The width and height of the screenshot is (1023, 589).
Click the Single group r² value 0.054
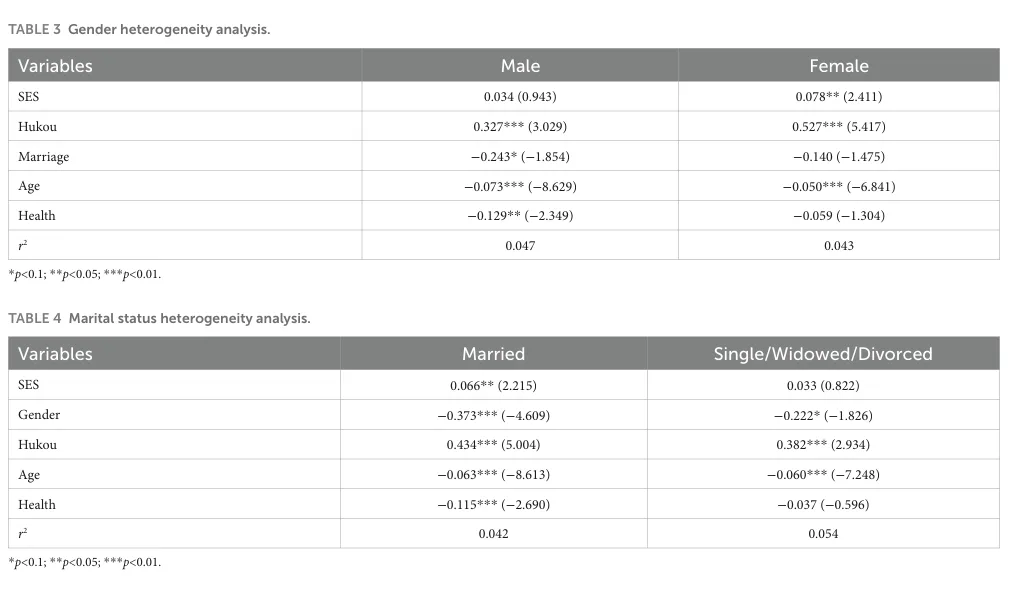pos(823,534)
